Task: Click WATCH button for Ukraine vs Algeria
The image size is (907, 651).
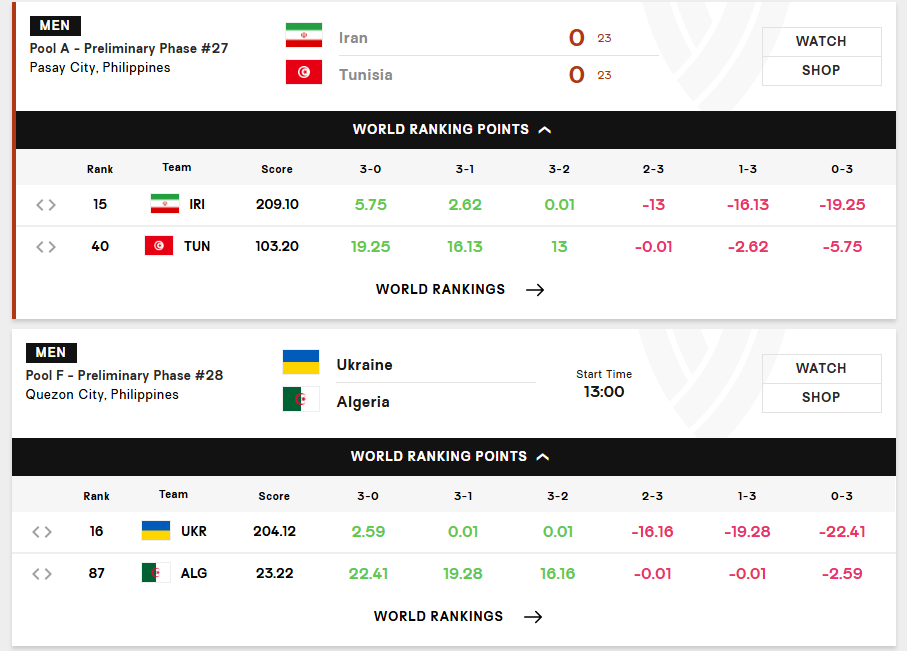Action: click(821, 369)
